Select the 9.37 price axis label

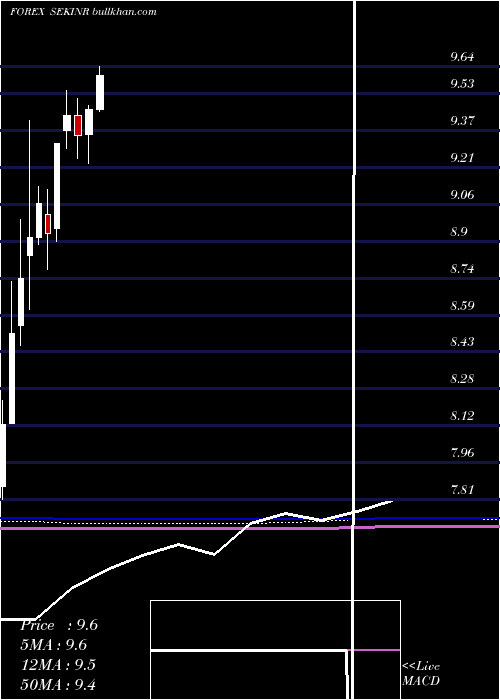462,121
